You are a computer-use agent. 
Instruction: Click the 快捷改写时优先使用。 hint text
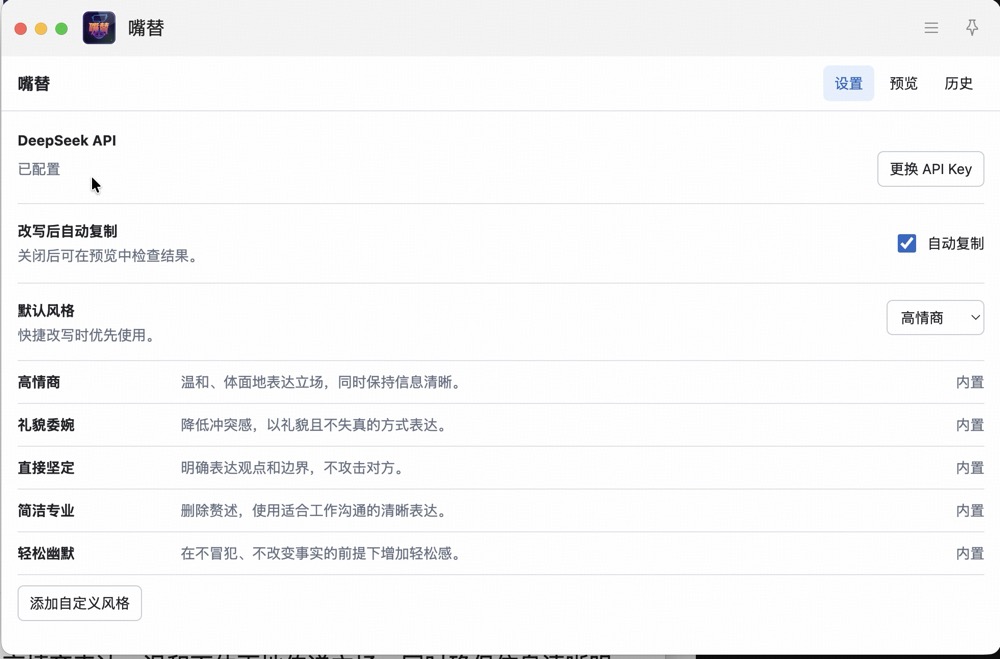click(x=87, y=335)
